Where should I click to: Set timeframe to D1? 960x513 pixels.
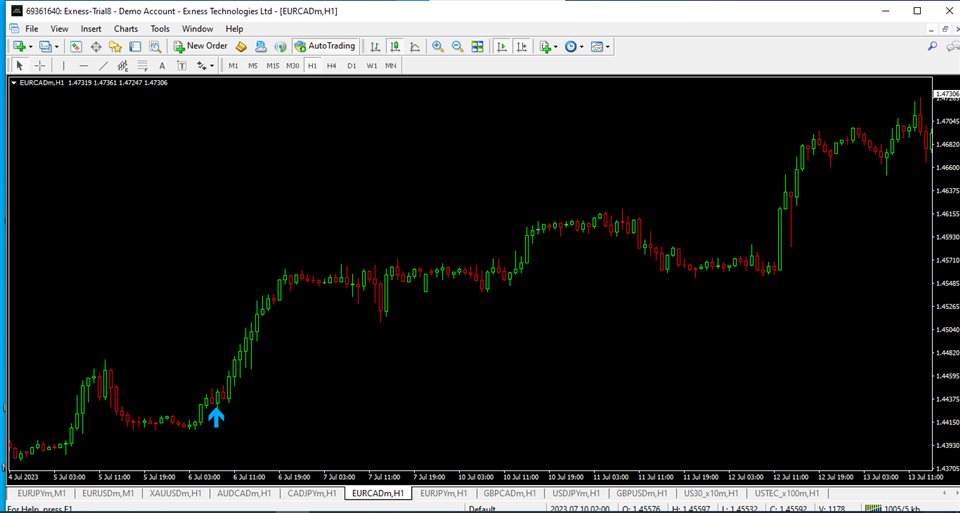pos(351,66)
